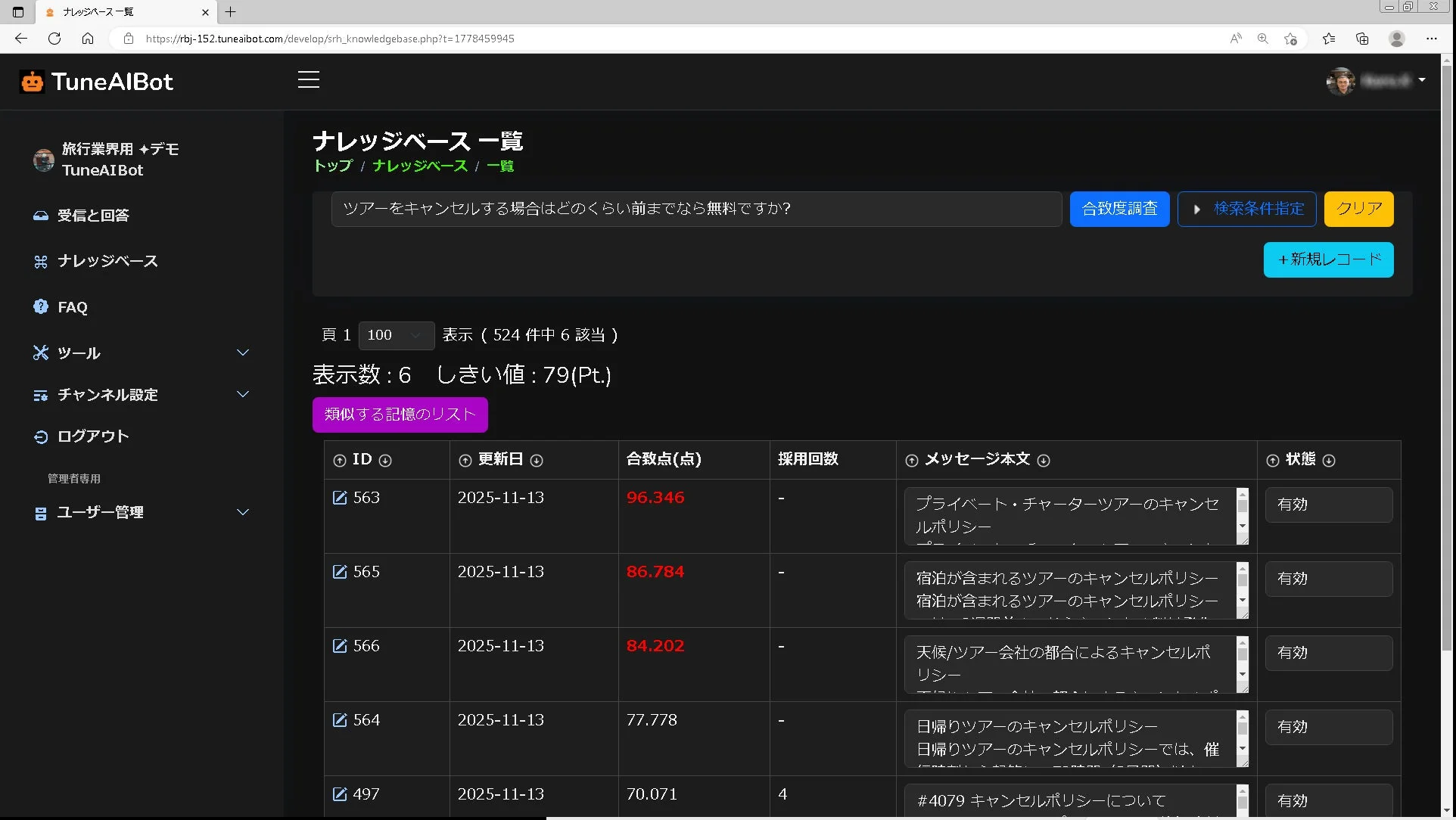Open browser zoom magnifier icon
This screenshot has width=1456, height=820.
[x=1263, y=39]
